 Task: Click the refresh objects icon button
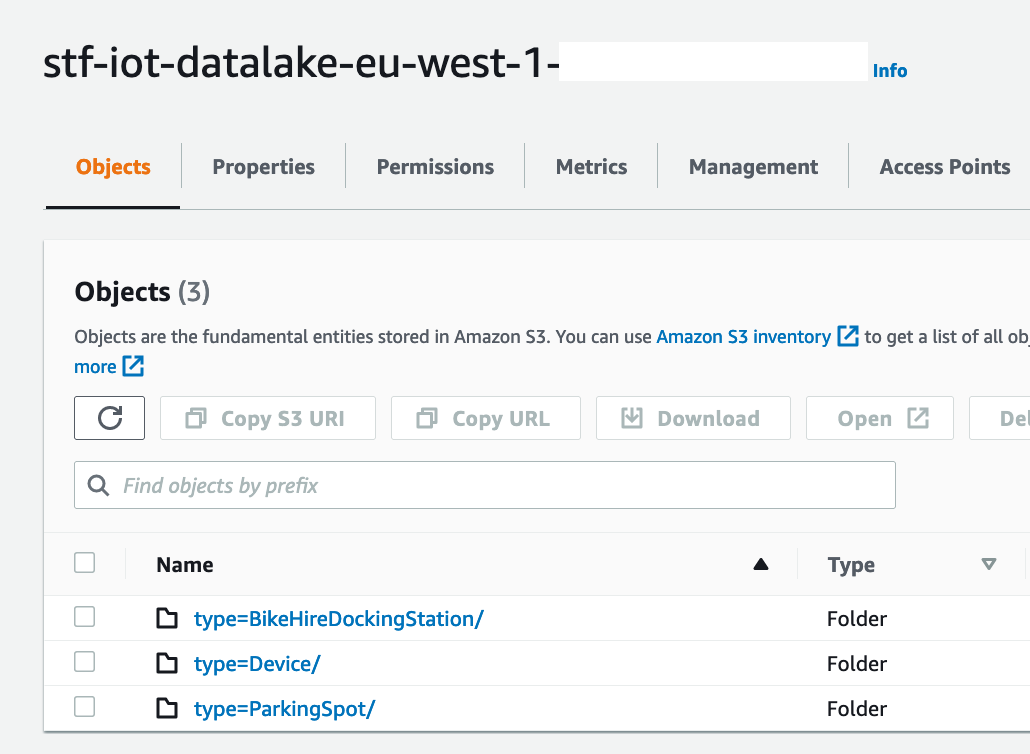tap(110, 418)
